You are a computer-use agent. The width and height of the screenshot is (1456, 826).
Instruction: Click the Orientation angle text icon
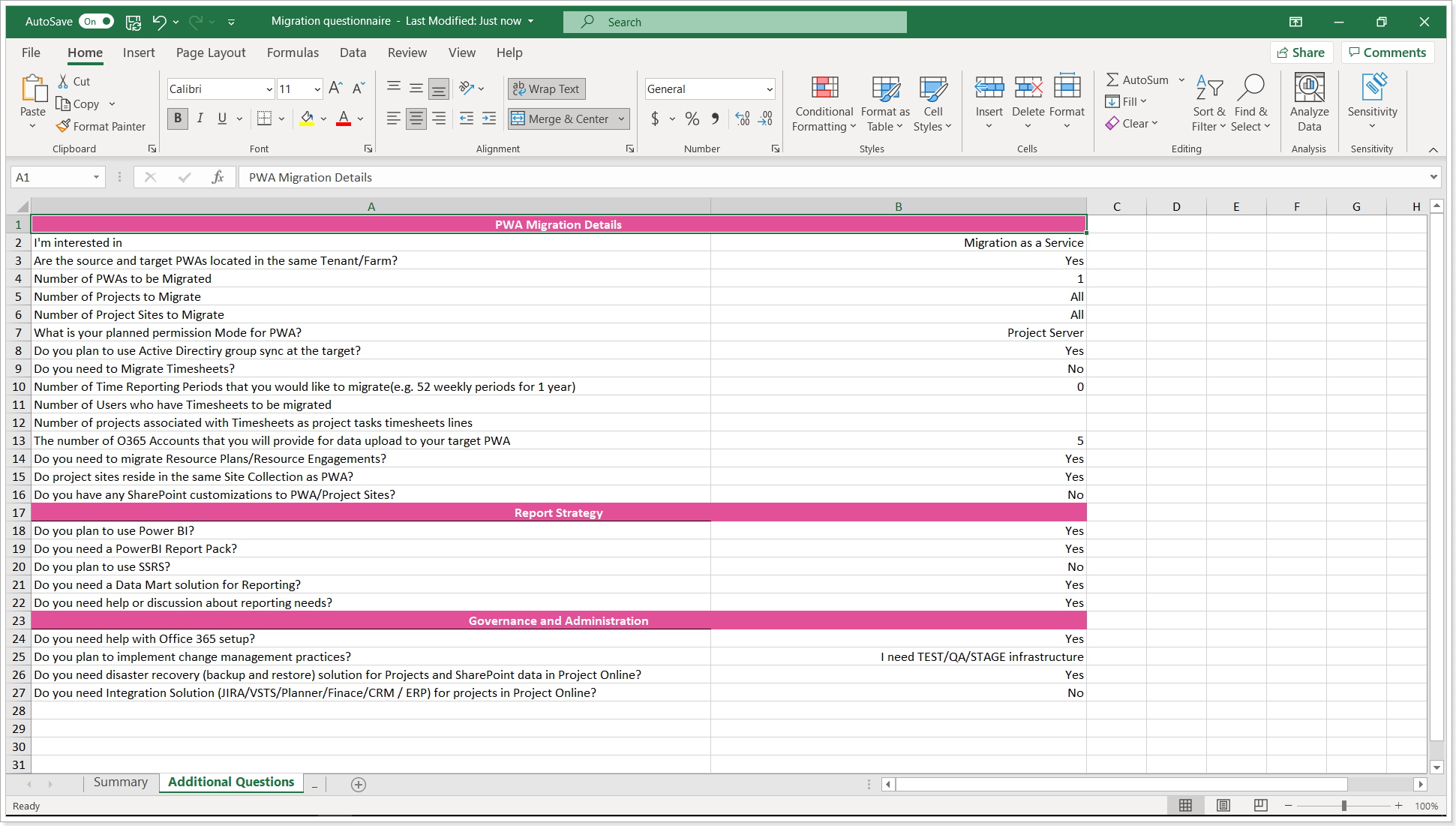tap(467, 89)
